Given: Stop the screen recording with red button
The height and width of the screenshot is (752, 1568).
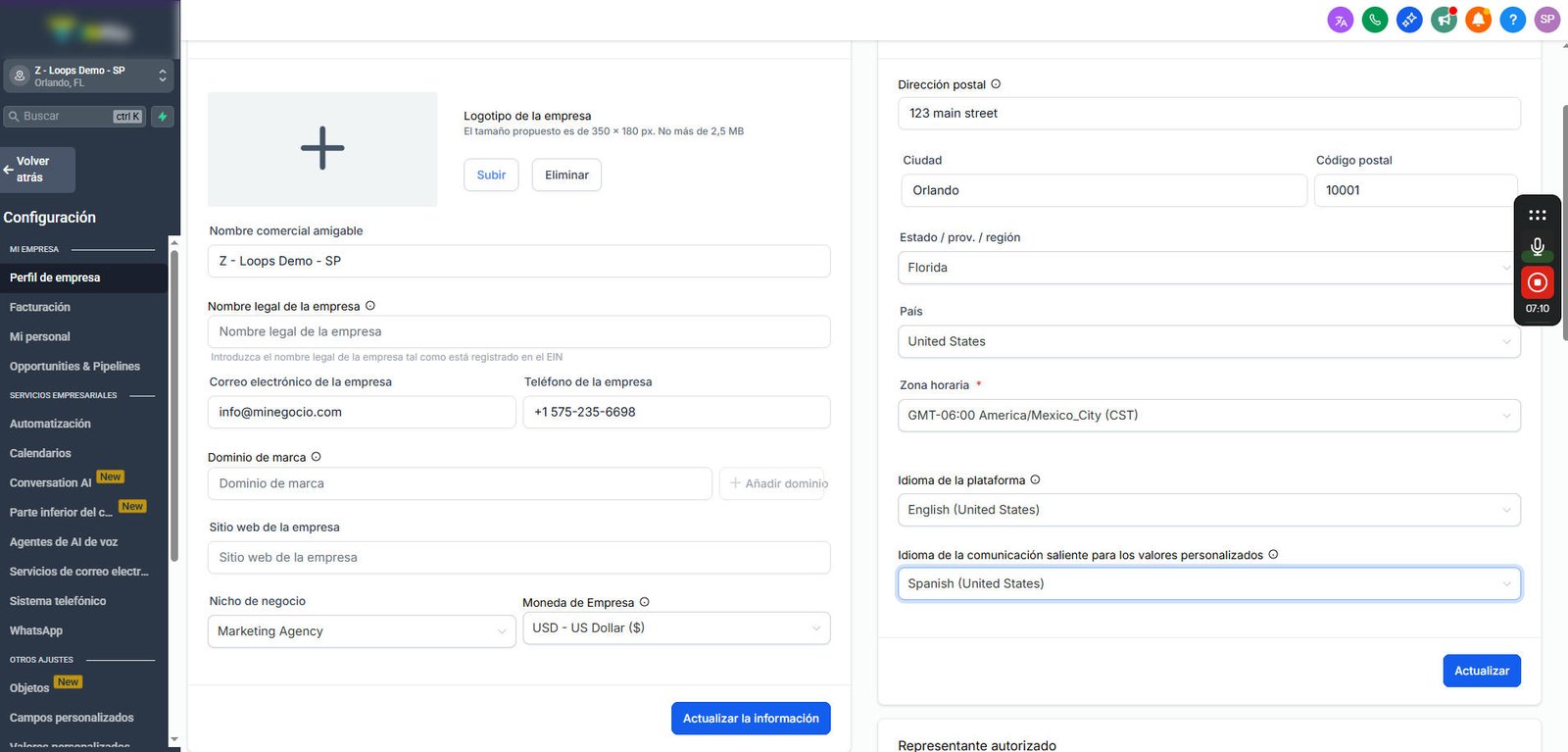Looking at the screenshot, I should 1538,282.
